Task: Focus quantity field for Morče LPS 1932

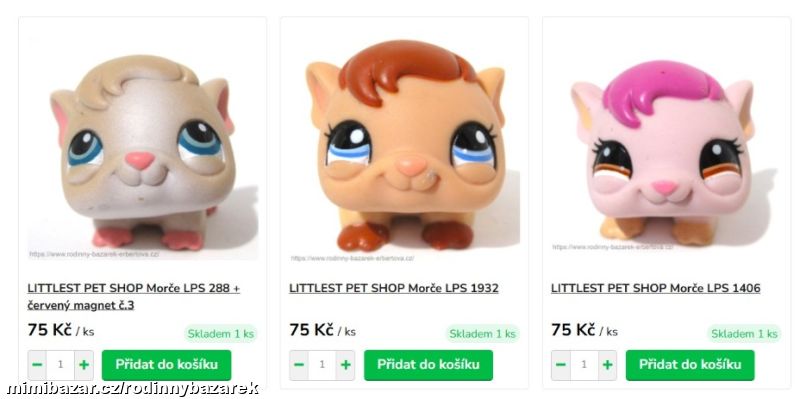Action: (x=322, y=365)
